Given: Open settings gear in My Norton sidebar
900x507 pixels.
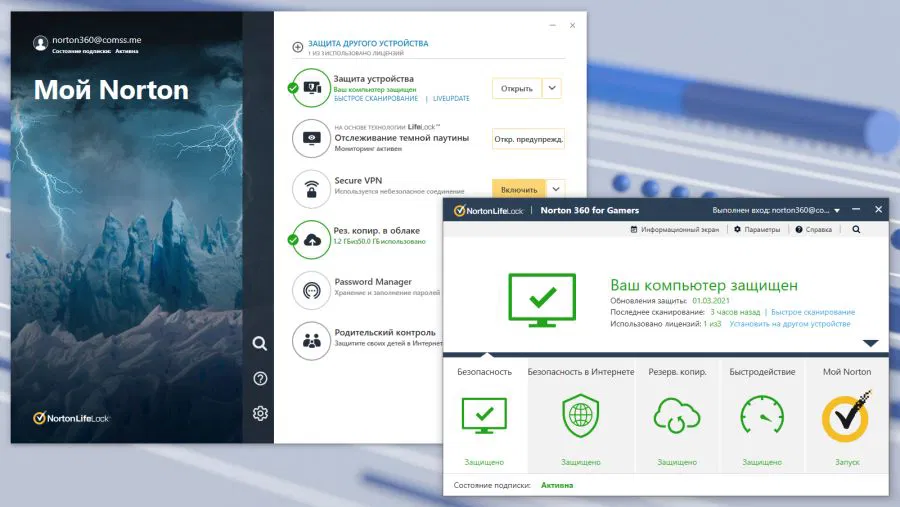Looking at the screenshot, I should click(260, 413).
